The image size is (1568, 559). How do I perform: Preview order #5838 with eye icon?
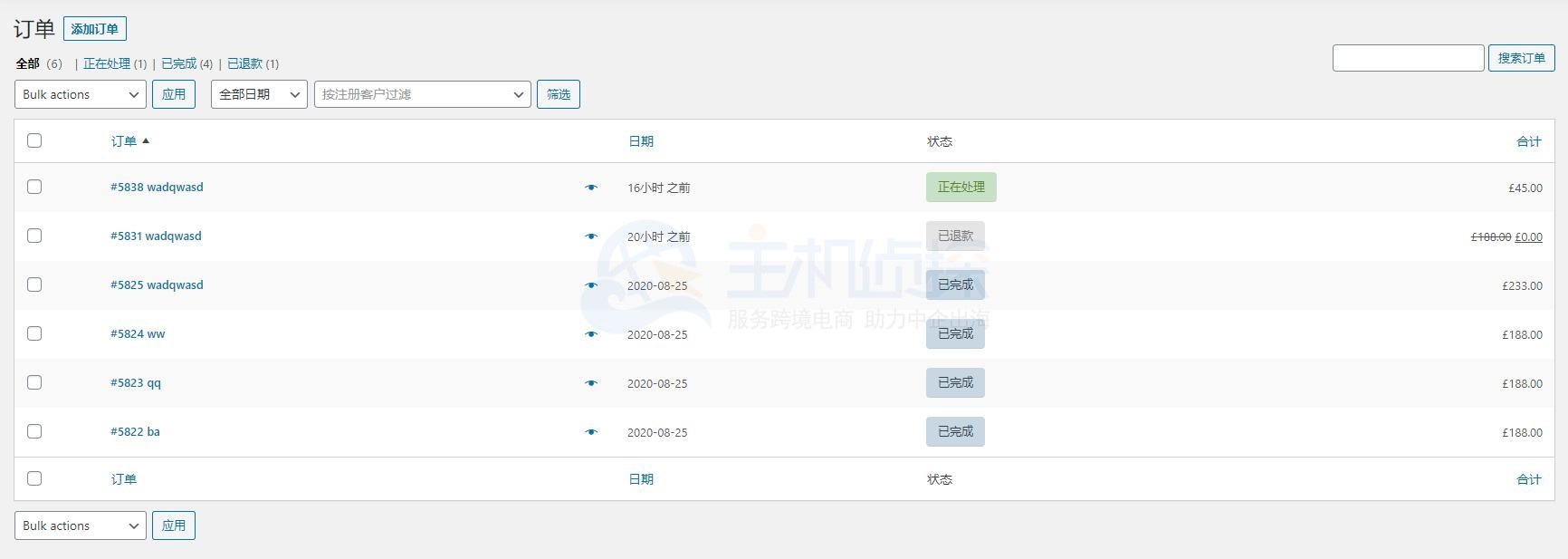click(x=591, y=188)
